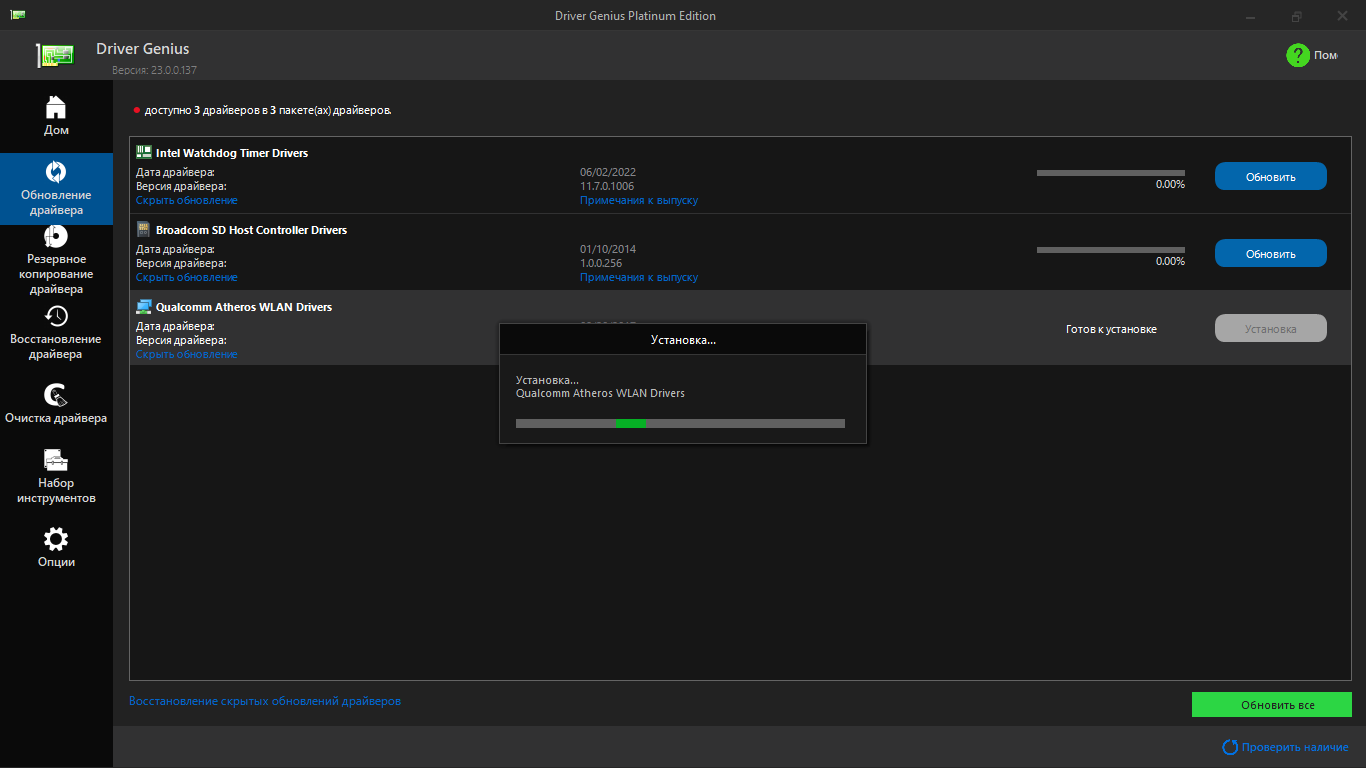Open the Опции settings gear icon
The height and width of the screenshot is (768, 1366).
click(x=56, y=539)
